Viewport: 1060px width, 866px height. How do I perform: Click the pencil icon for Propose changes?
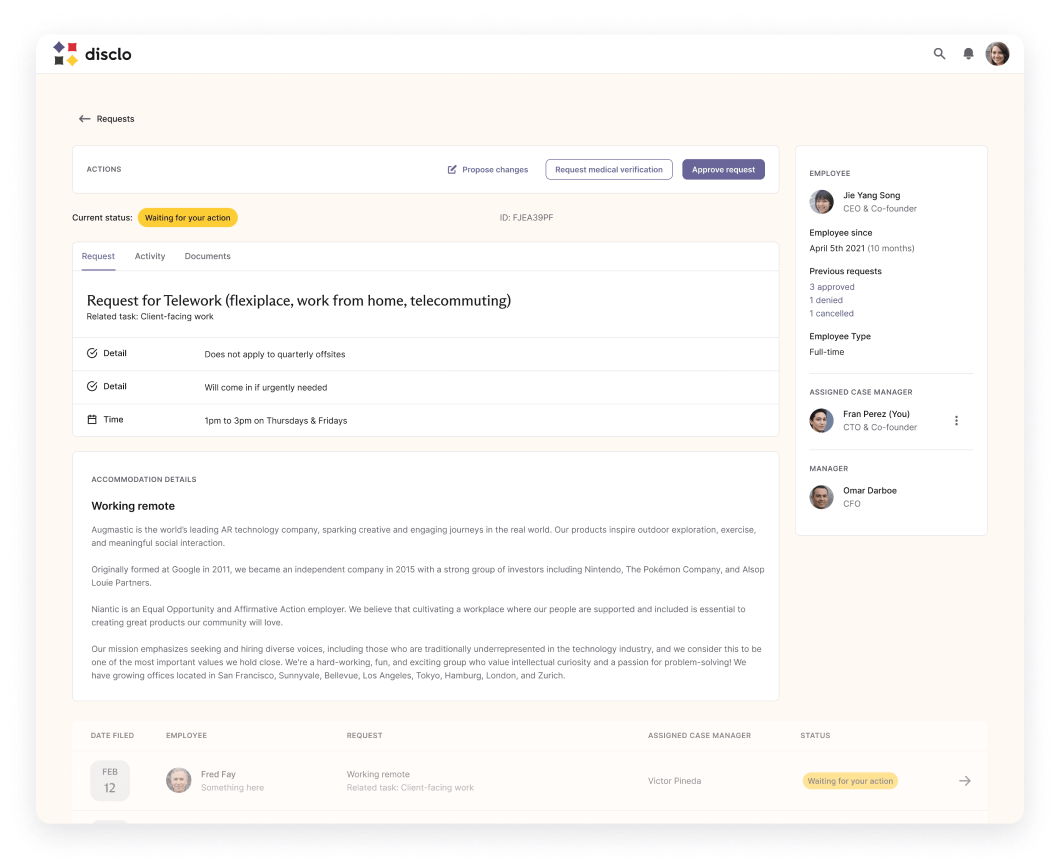pos(452,170)
